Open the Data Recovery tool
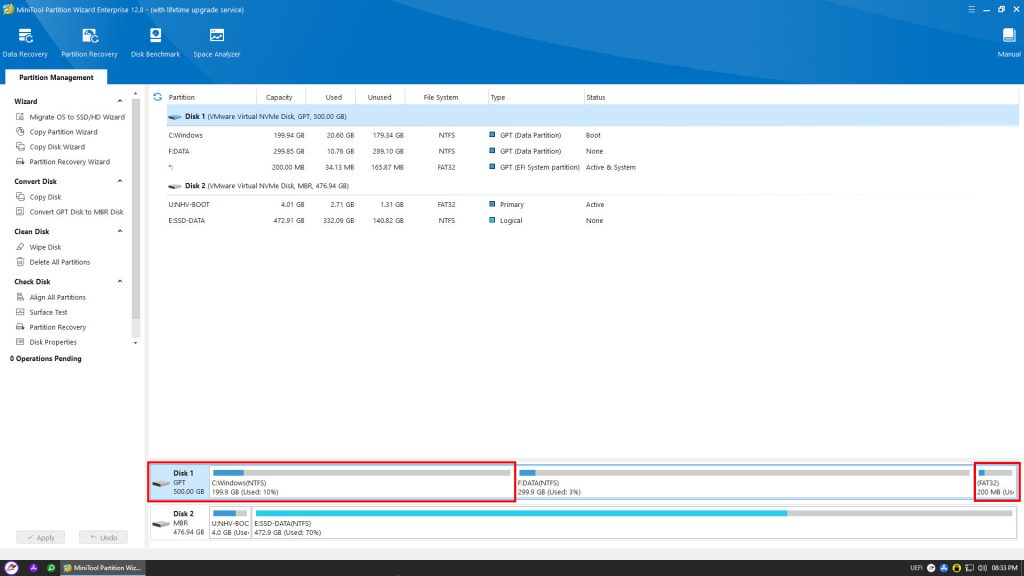 click(25, 43)
